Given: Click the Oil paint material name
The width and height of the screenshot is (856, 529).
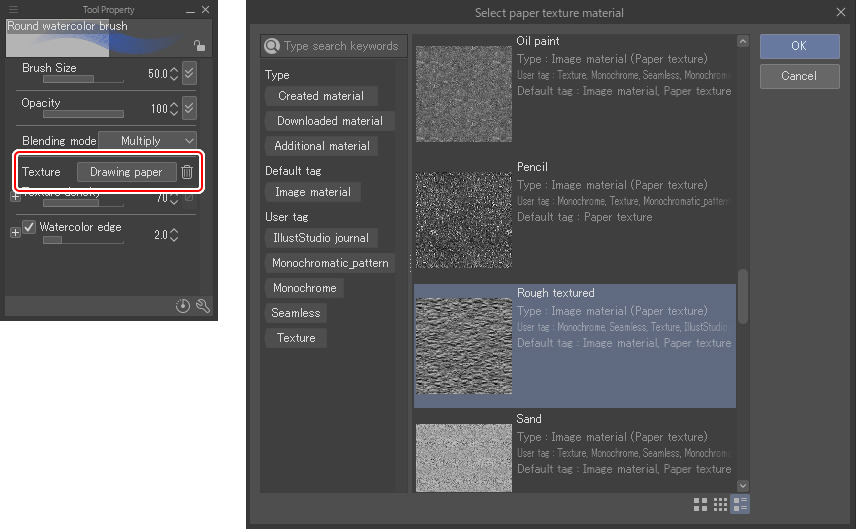Looking at the screenshot, I should pos(538,41).
